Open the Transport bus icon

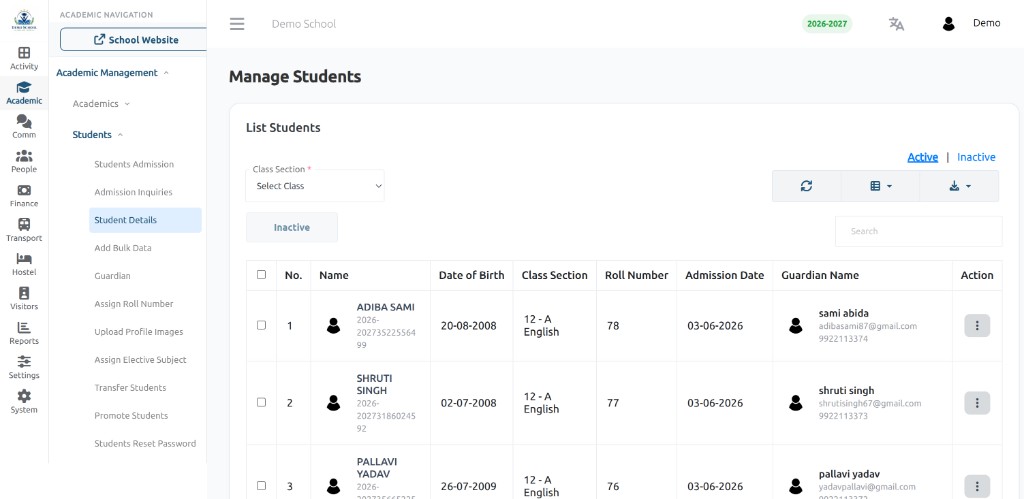click(24, 225)
